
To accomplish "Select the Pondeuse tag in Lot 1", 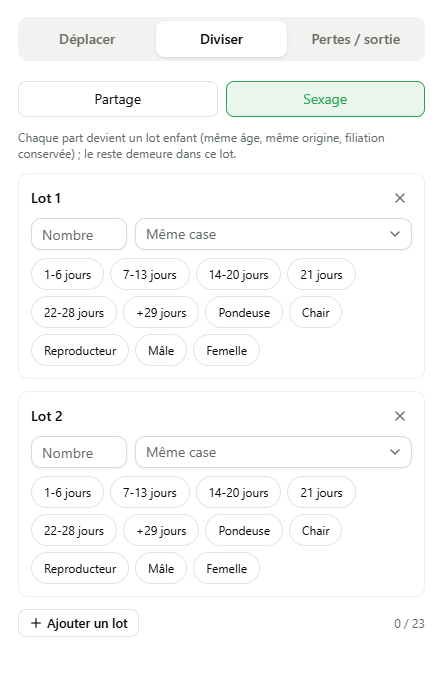I will (244, 312).
